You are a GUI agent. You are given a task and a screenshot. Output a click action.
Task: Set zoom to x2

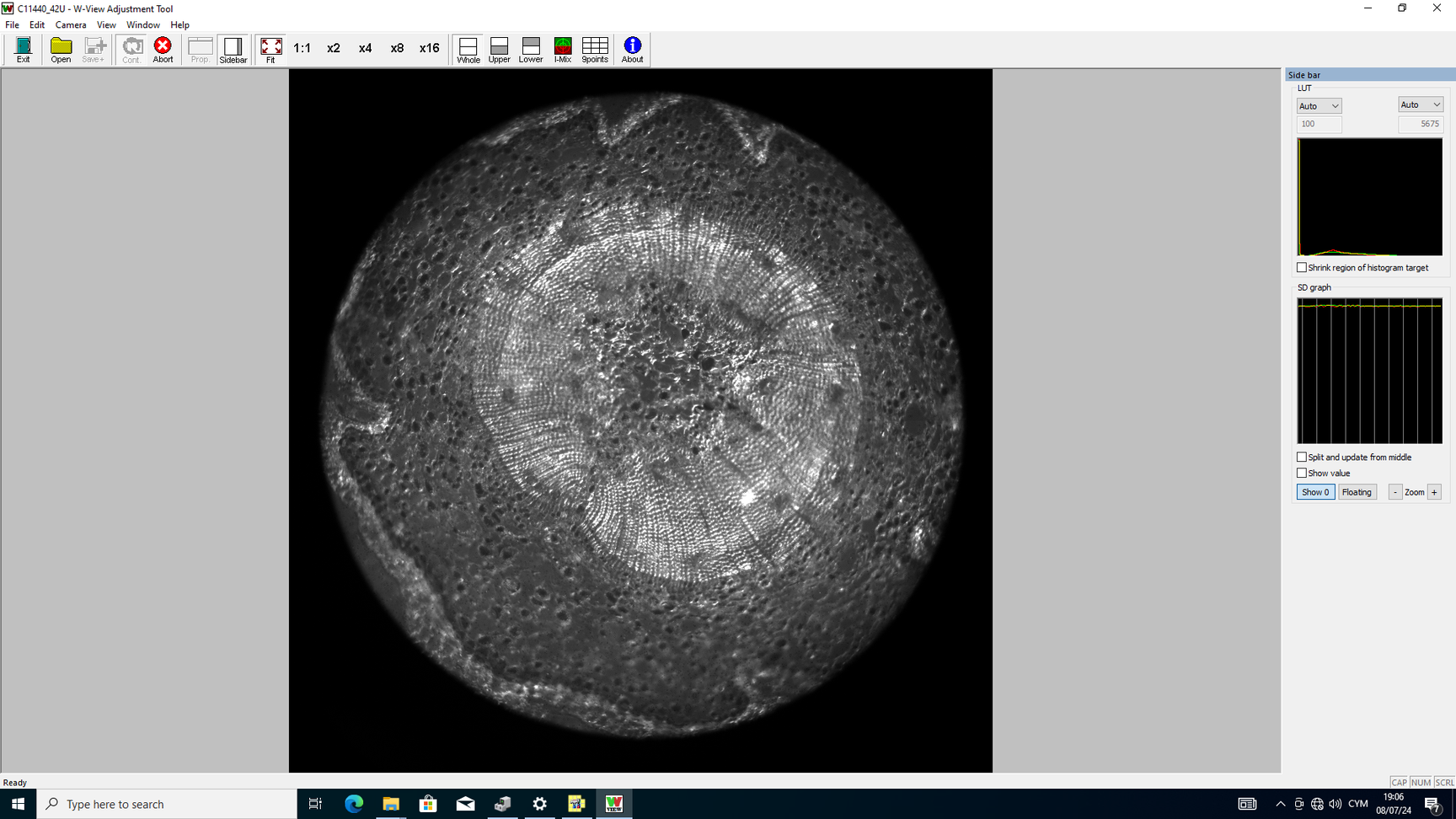coord(334,49)
